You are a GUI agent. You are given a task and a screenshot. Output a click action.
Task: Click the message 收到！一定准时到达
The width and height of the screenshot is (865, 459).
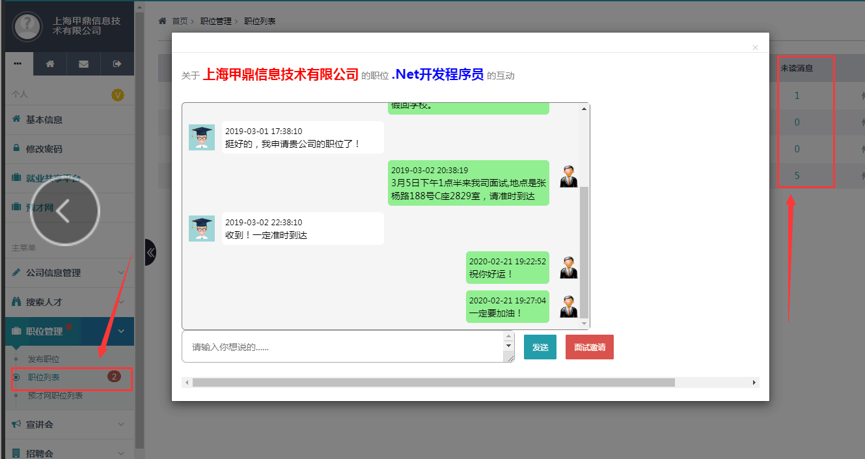click(303, 228)
